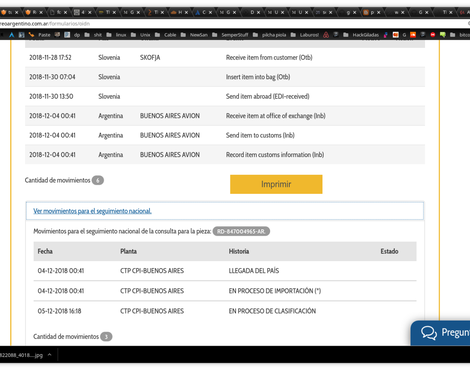Click the 'Estado' column header
Viewport: 470px width, 370px height.
[x=389, y=251]
